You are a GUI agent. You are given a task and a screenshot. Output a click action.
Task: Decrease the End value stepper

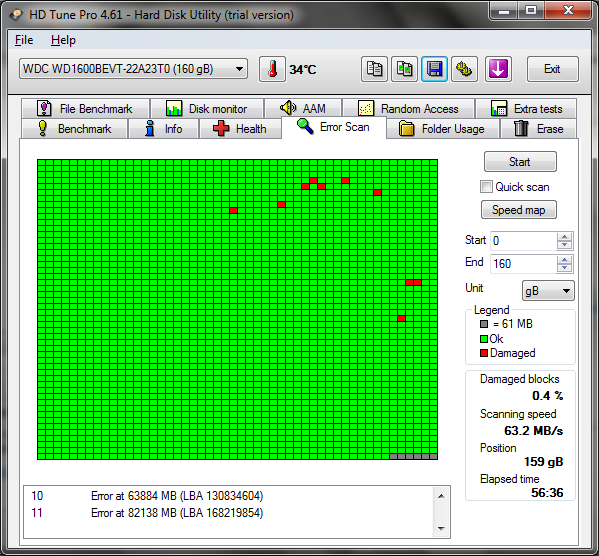[x=565, y=268]
